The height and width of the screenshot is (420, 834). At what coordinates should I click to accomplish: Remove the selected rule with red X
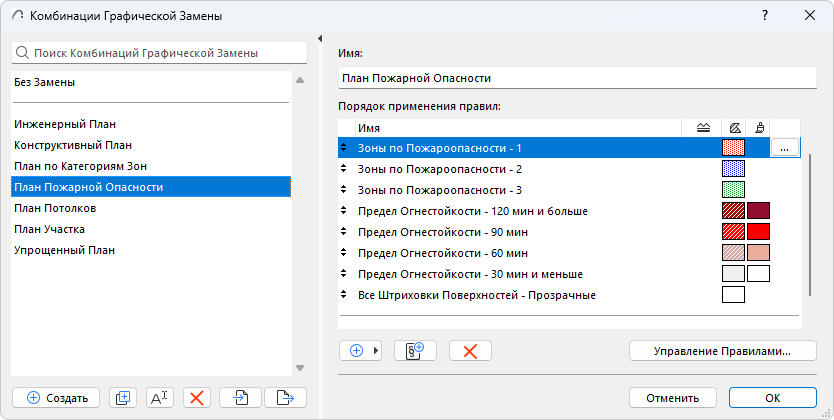pos(470,350)
